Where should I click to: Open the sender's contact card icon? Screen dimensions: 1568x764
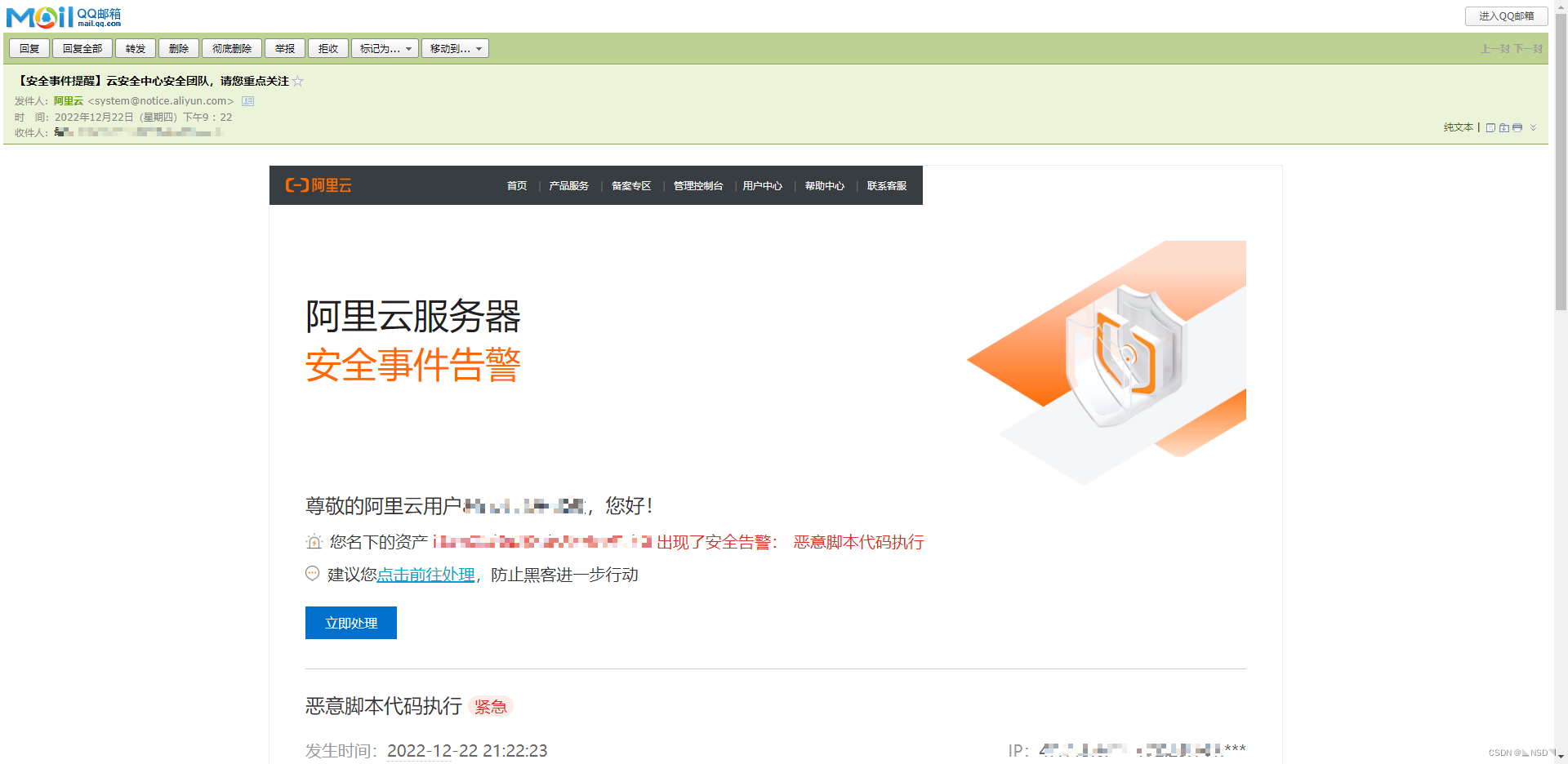point(248,101)
